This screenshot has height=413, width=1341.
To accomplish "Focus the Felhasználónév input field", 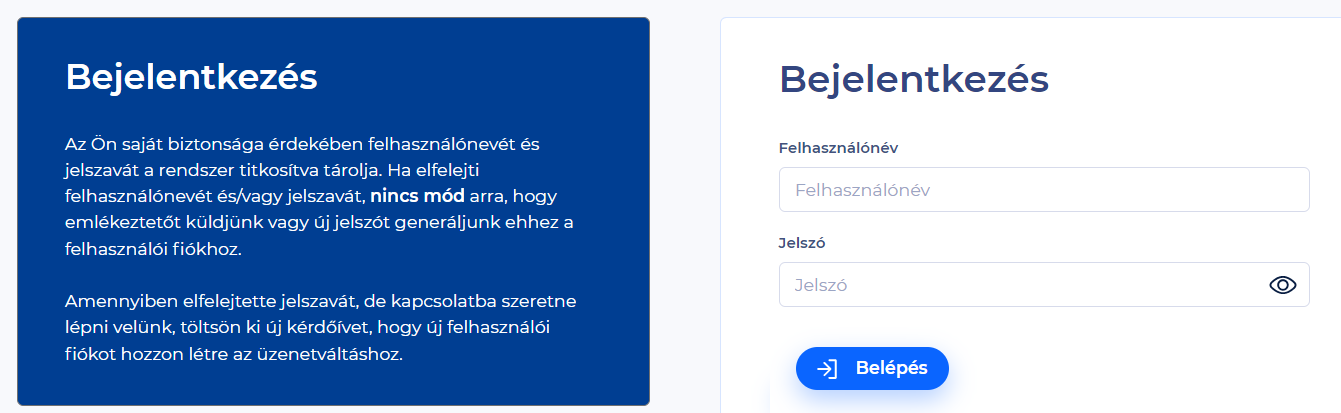I will [x=1044, y=189].
